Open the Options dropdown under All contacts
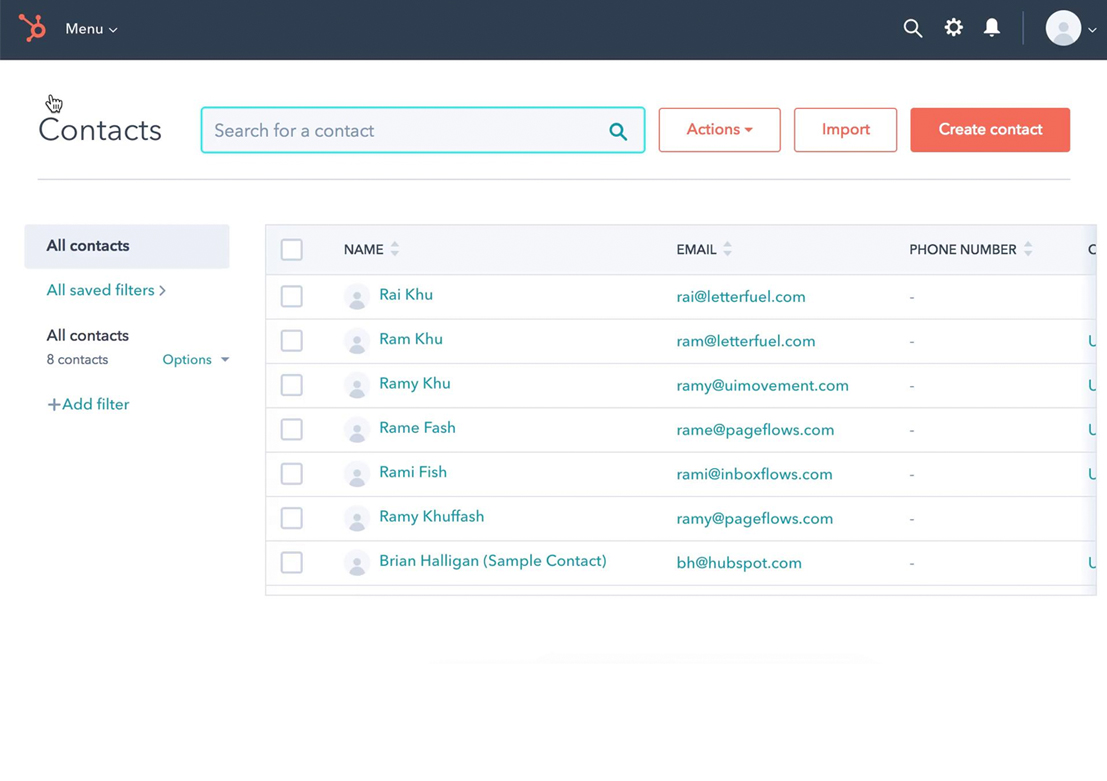Screen dimensions: 1107x781 point(195,360)
